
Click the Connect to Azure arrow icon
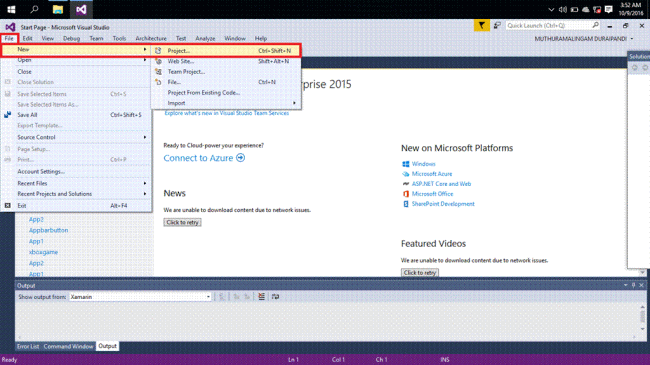tap(240, 158)
